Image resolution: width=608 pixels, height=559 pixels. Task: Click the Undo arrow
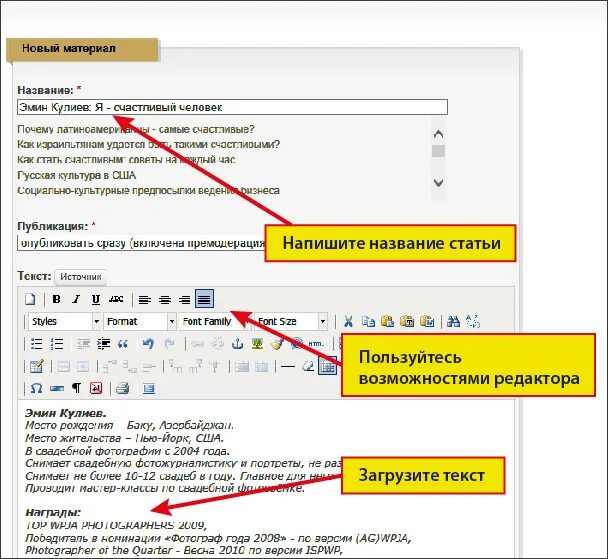[148, 344]
